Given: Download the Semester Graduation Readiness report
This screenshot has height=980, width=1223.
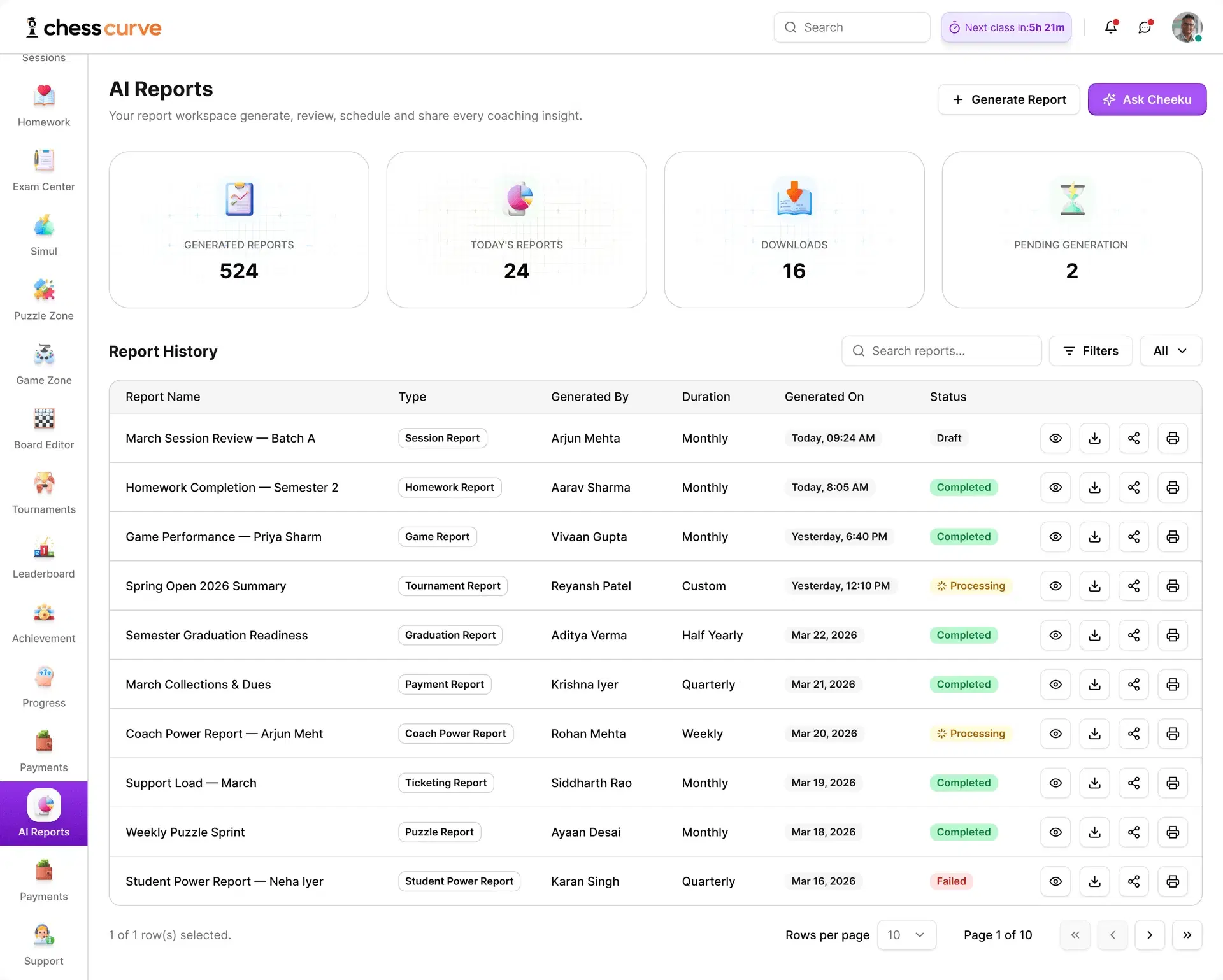Looking at the screenshot, I should click(1094, 635).
